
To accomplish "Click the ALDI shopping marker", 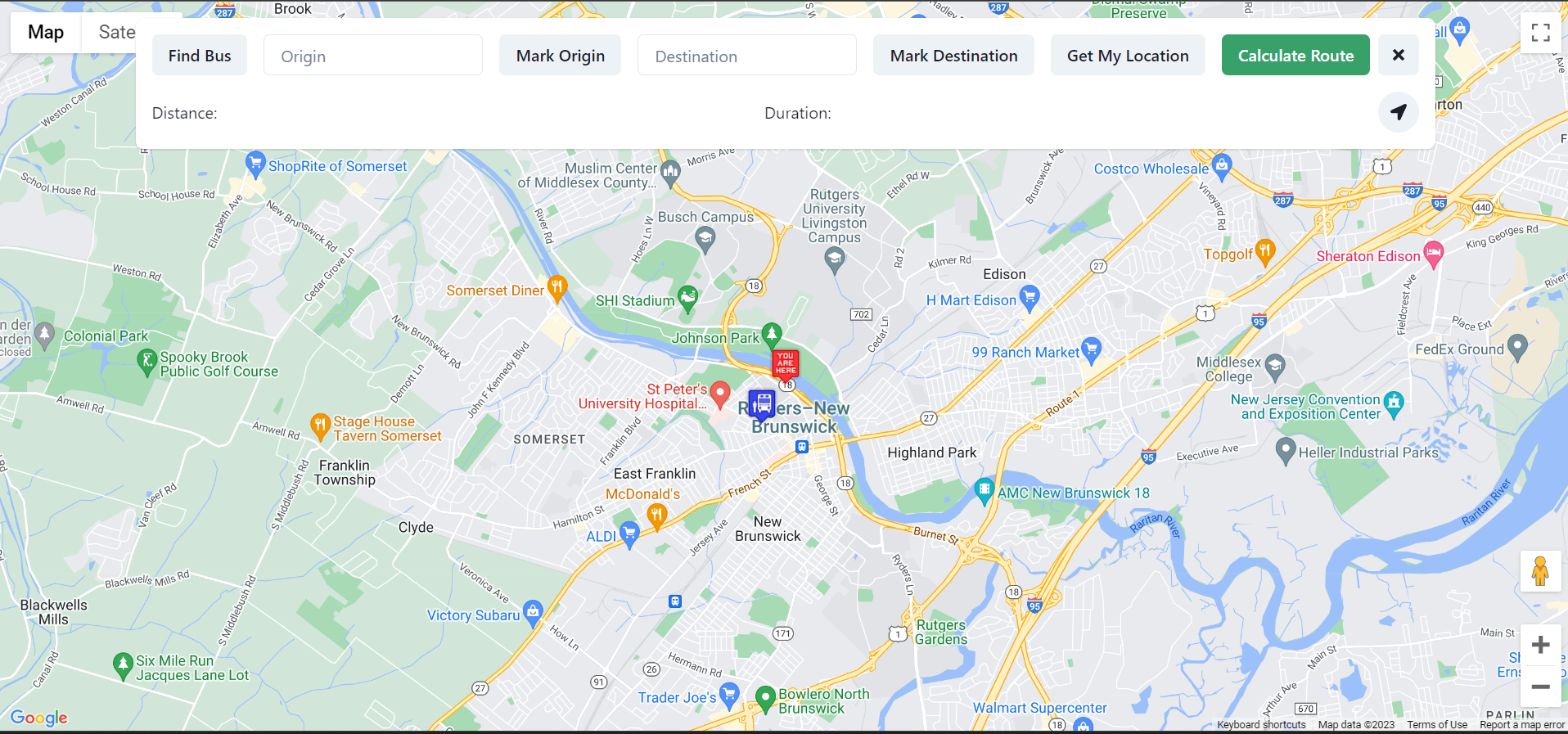I will pos(629,534).
